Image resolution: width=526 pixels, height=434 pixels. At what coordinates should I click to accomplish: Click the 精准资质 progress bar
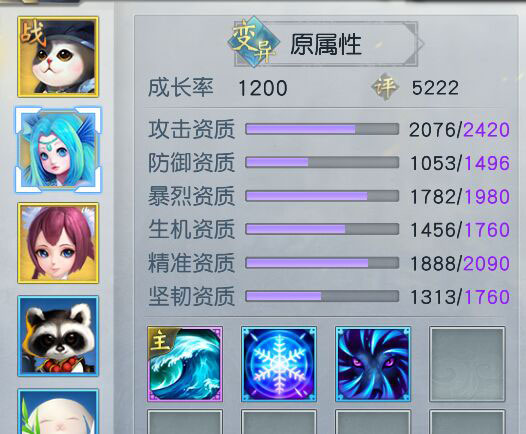pos(322,263)
